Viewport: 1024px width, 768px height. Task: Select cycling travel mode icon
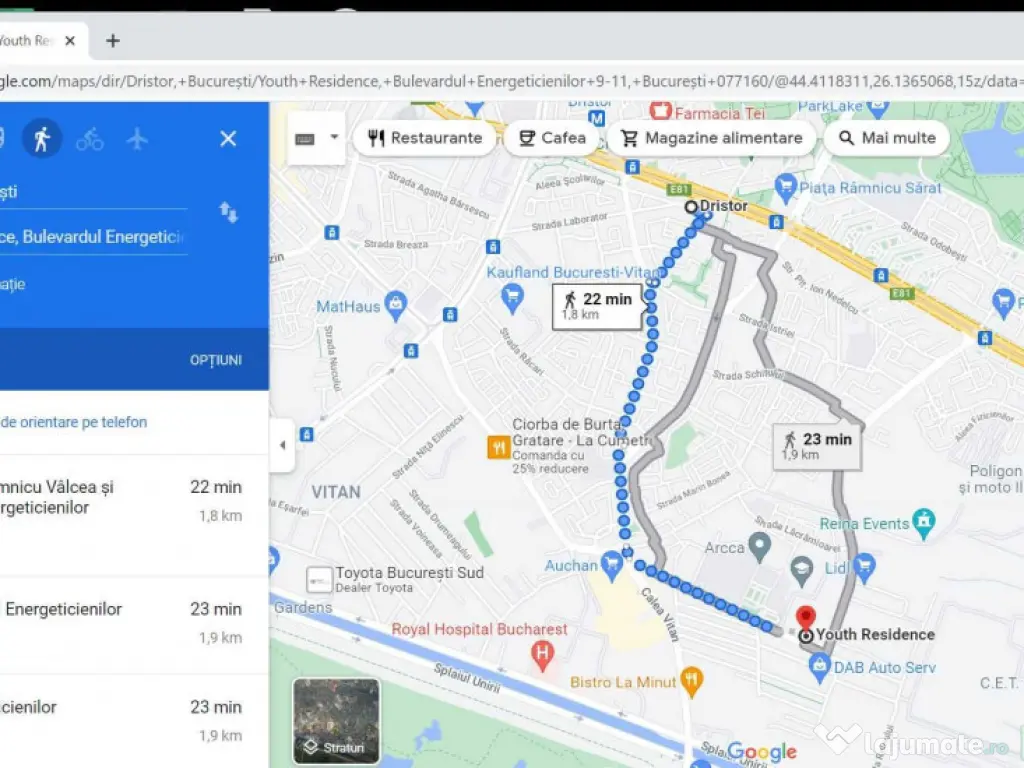(x=89, y=139)
